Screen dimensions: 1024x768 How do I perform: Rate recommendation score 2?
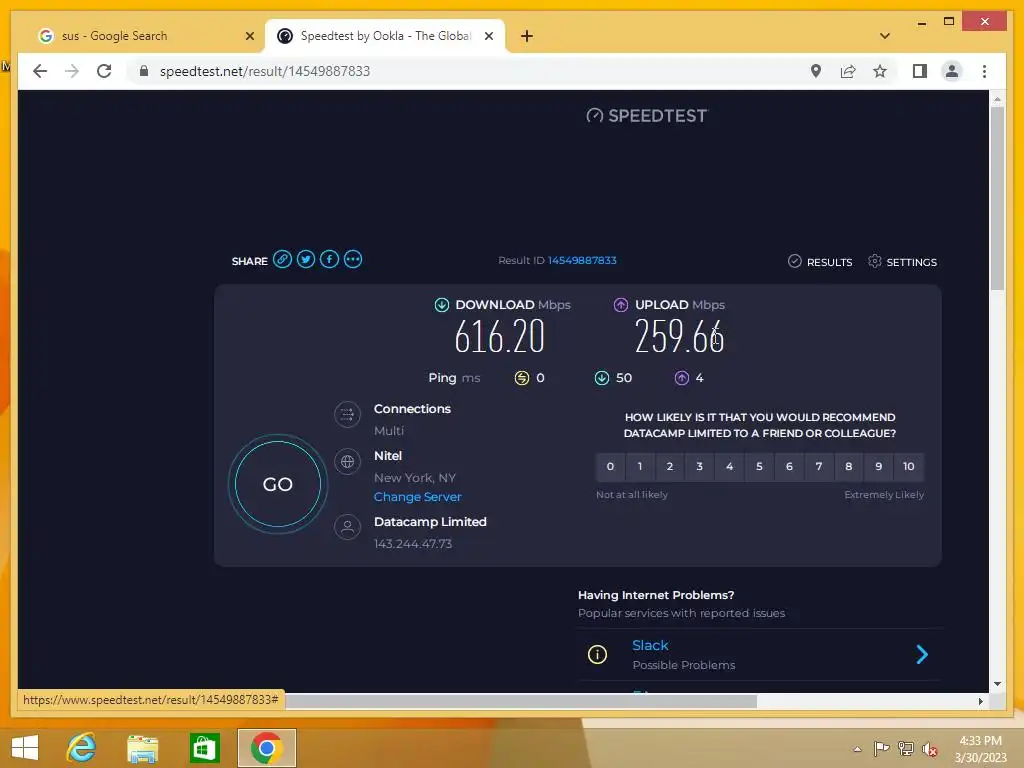(x=669, y=466)
